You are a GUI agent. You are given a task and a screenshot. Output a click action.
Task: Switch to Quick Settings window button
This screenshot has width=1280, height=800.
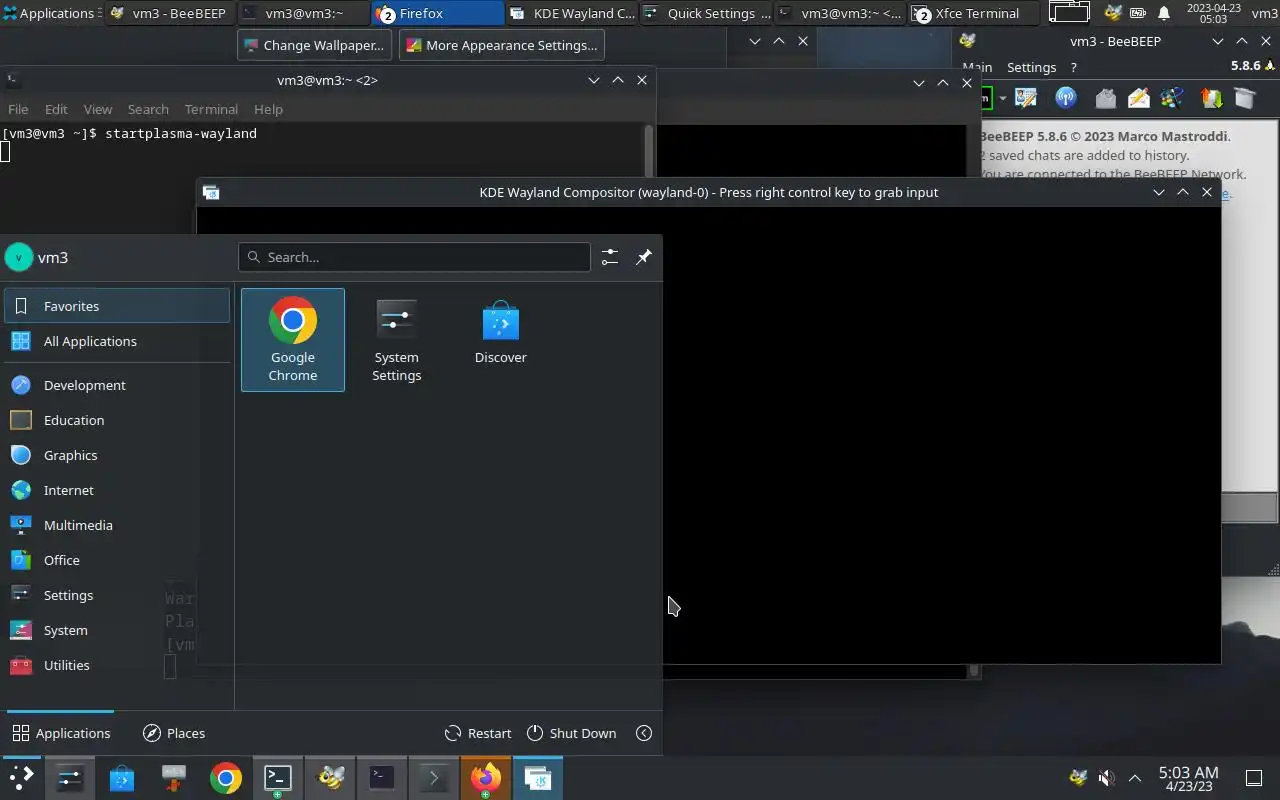705,13
